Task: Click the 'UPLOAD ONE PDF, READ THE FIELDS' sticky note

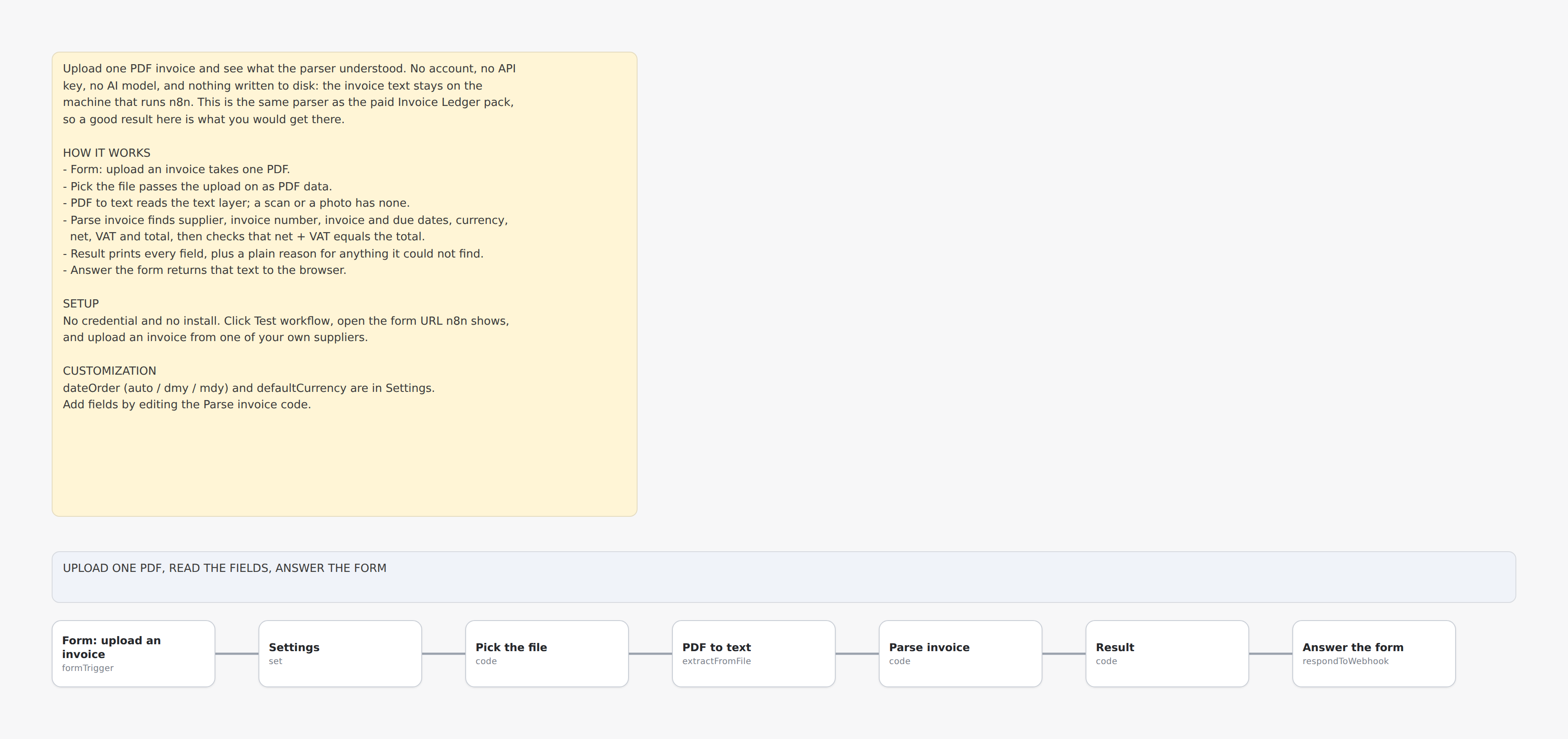Action: pos(784,577)
